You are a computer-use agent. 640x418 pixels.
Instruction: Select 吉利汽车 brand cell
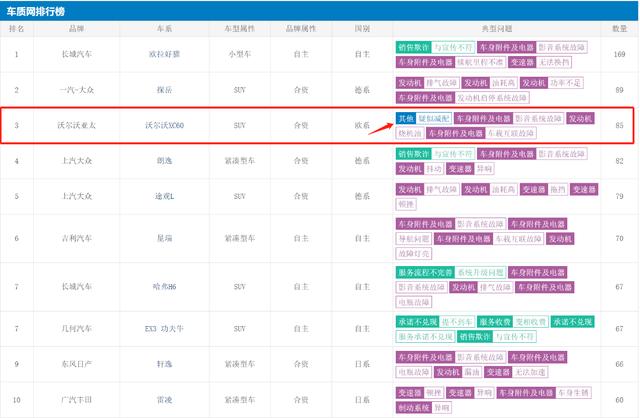click(x=76, y=238)
